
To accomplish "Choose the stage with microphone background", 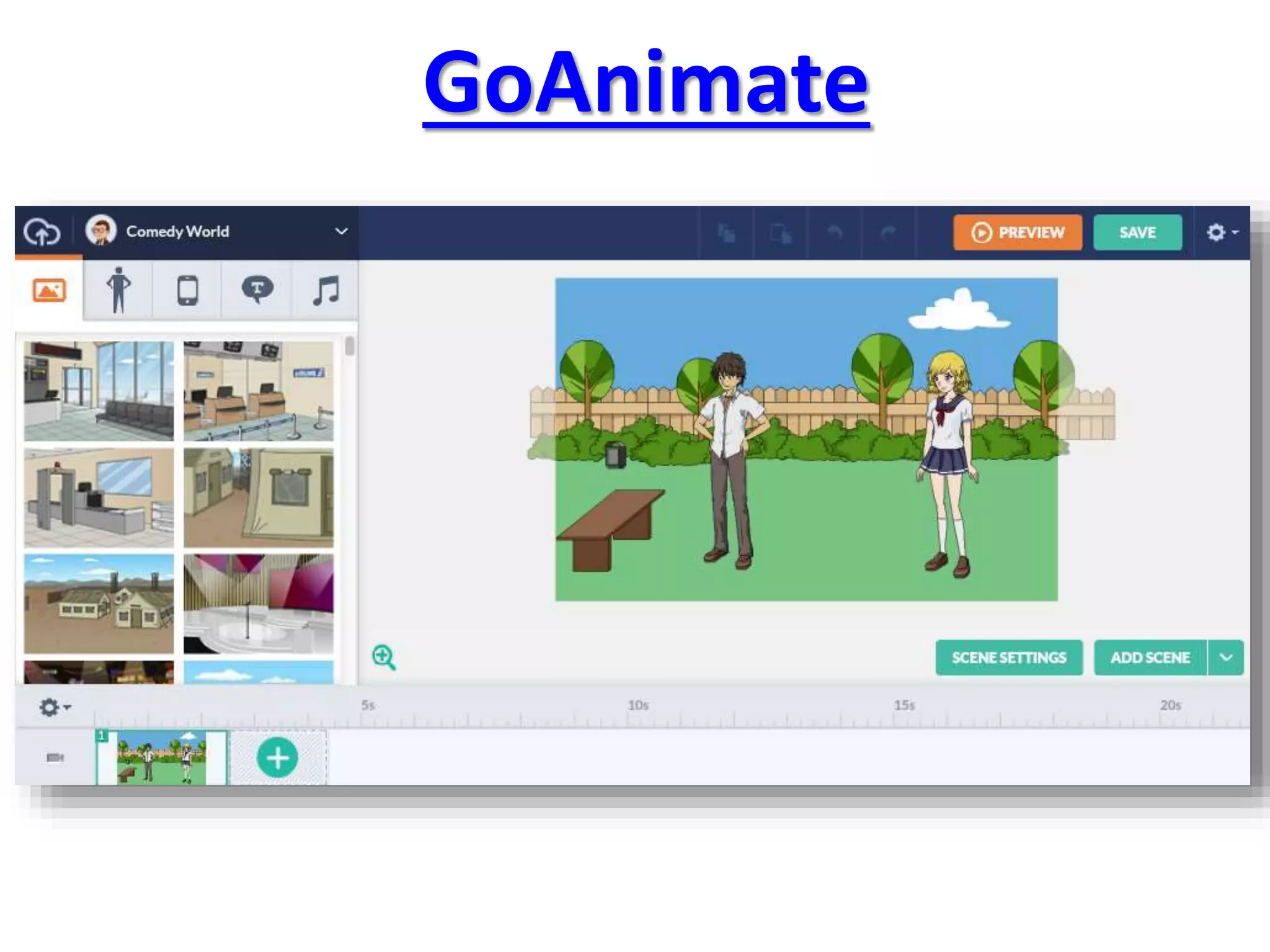I will pyautogui.click(x=259, y=604).
